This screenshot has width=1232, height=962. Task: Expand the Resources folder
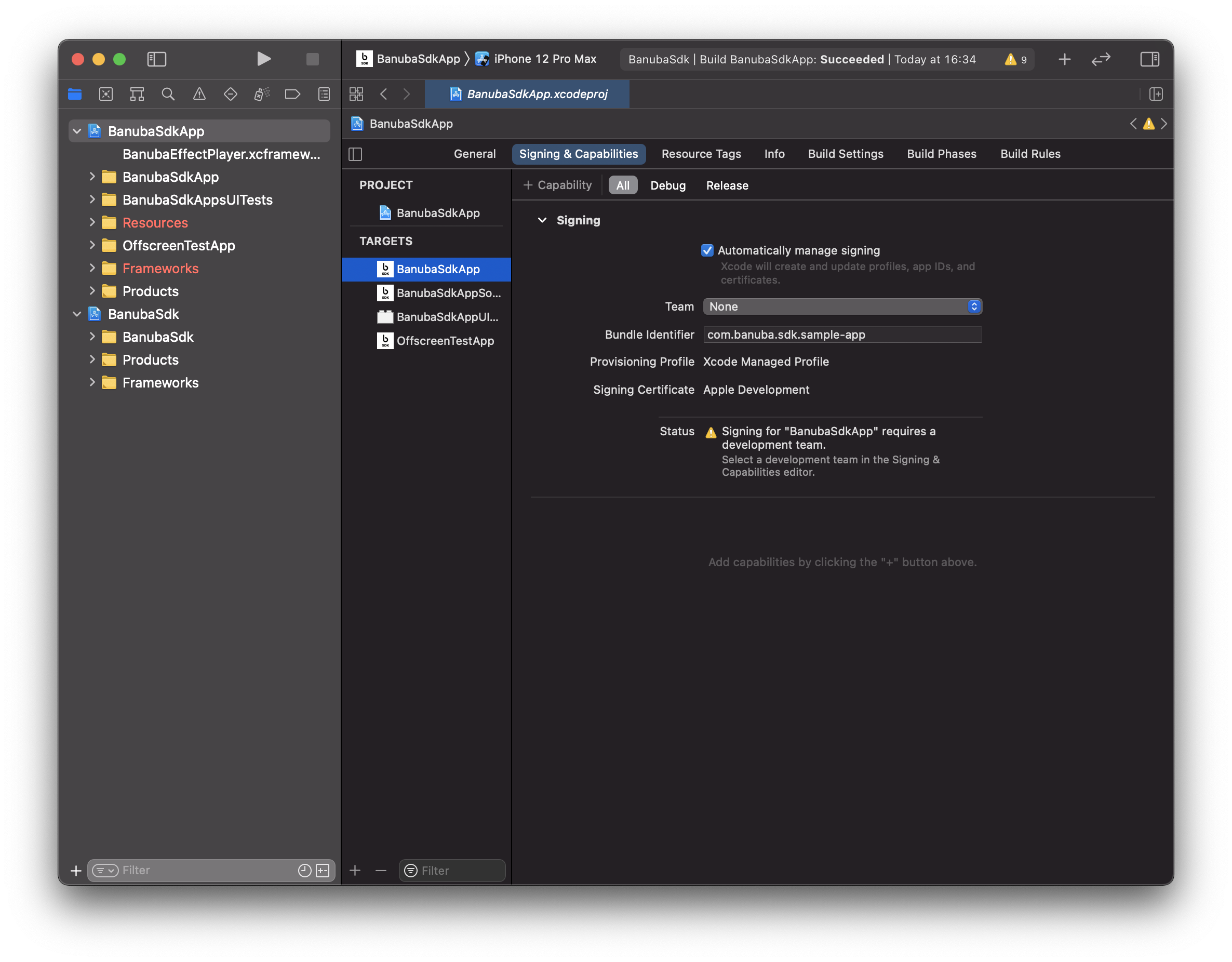pyautogui.click(x=92, y=222)
